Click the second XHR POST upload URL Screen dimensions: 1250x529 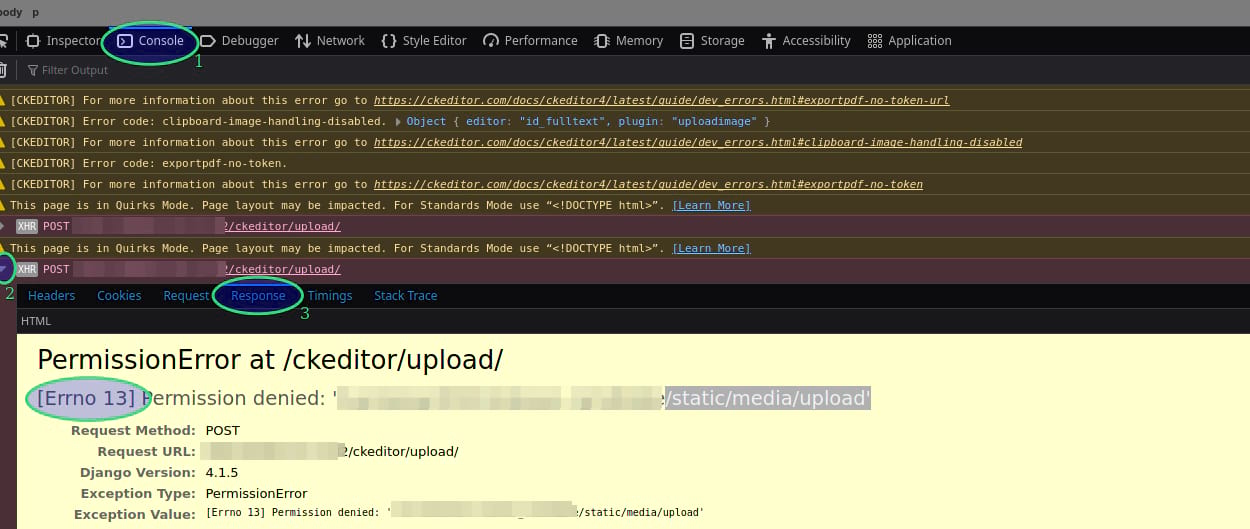[283, 269]
